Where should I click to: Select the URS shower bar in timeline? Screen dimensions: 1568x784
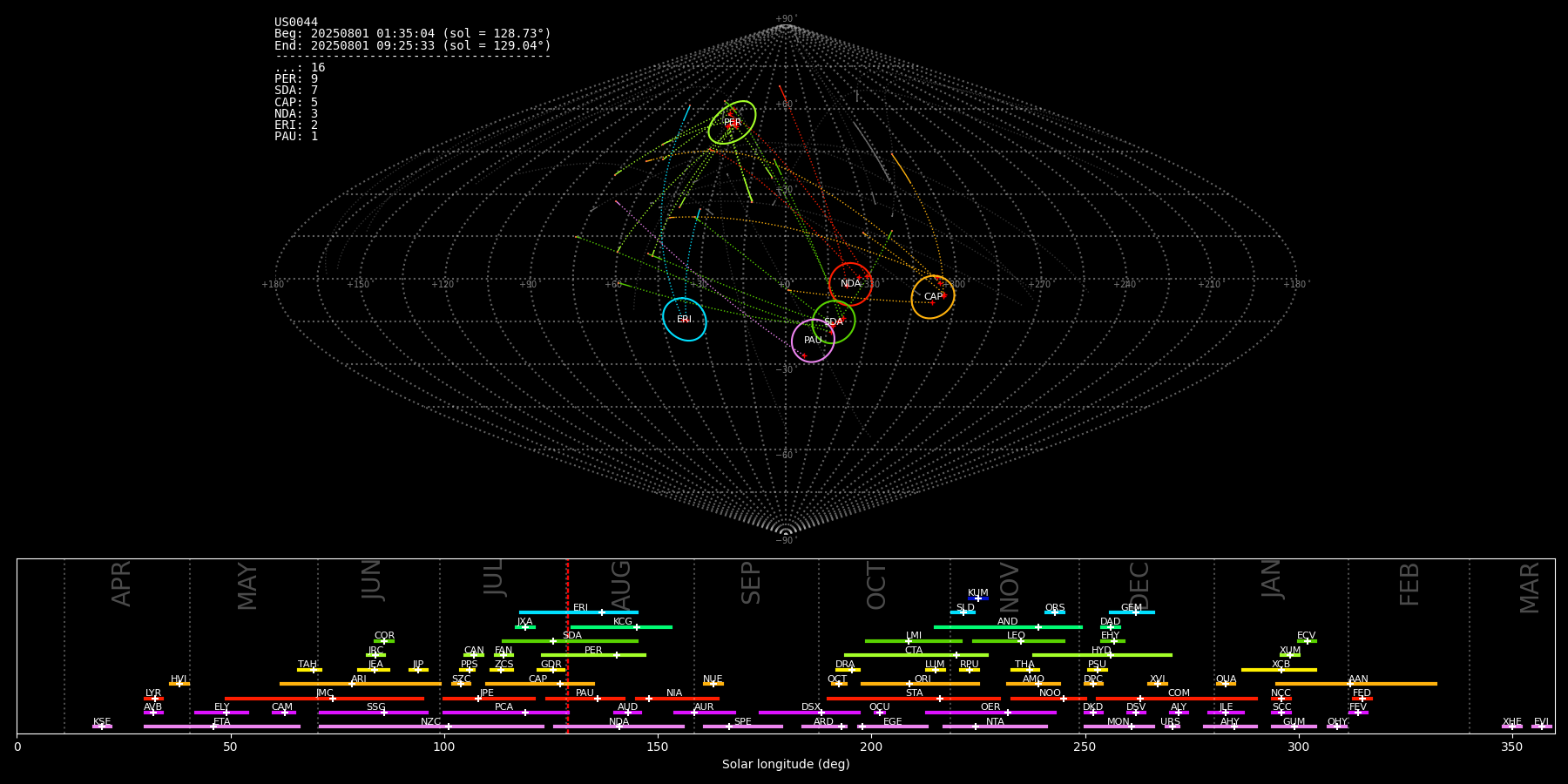1171,727
